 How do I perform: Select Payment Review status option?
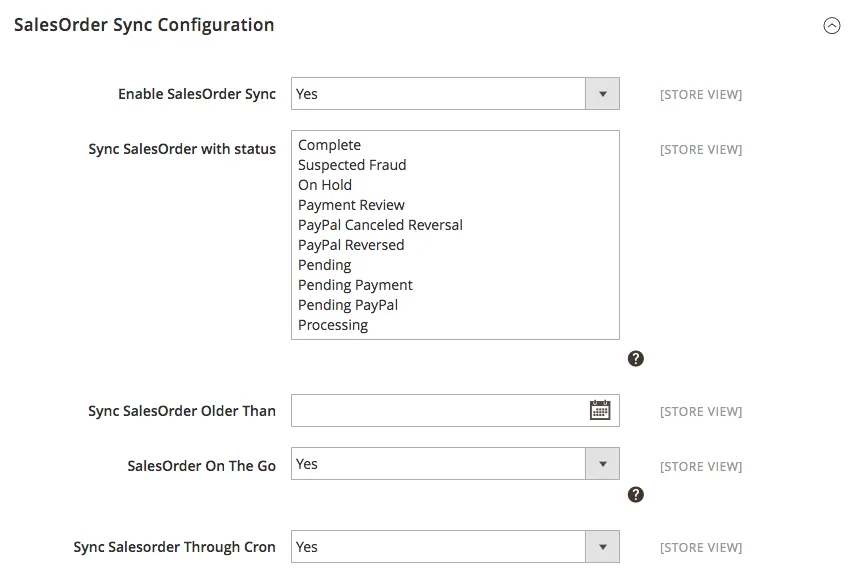(x=351, y=205)
